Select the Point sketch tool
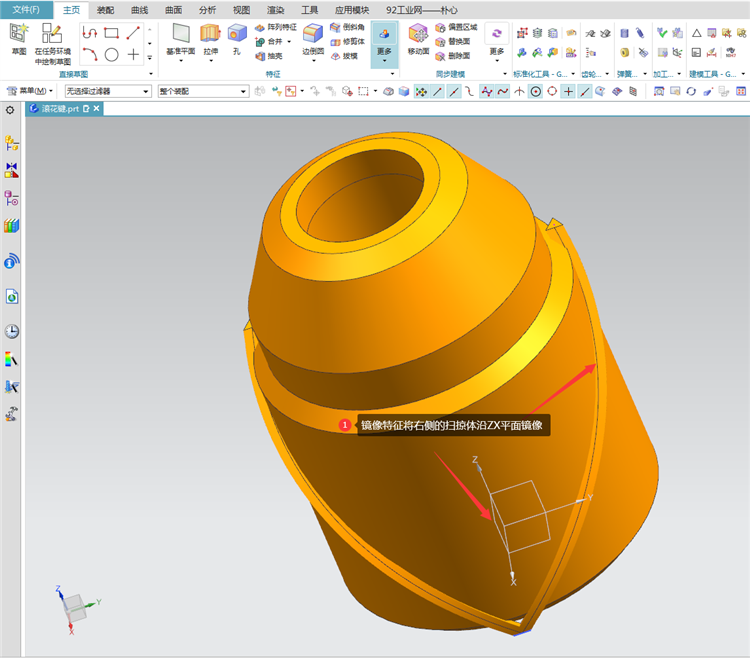Image resolution: width=750 pixels, height=658 pixels. [133, 55]
